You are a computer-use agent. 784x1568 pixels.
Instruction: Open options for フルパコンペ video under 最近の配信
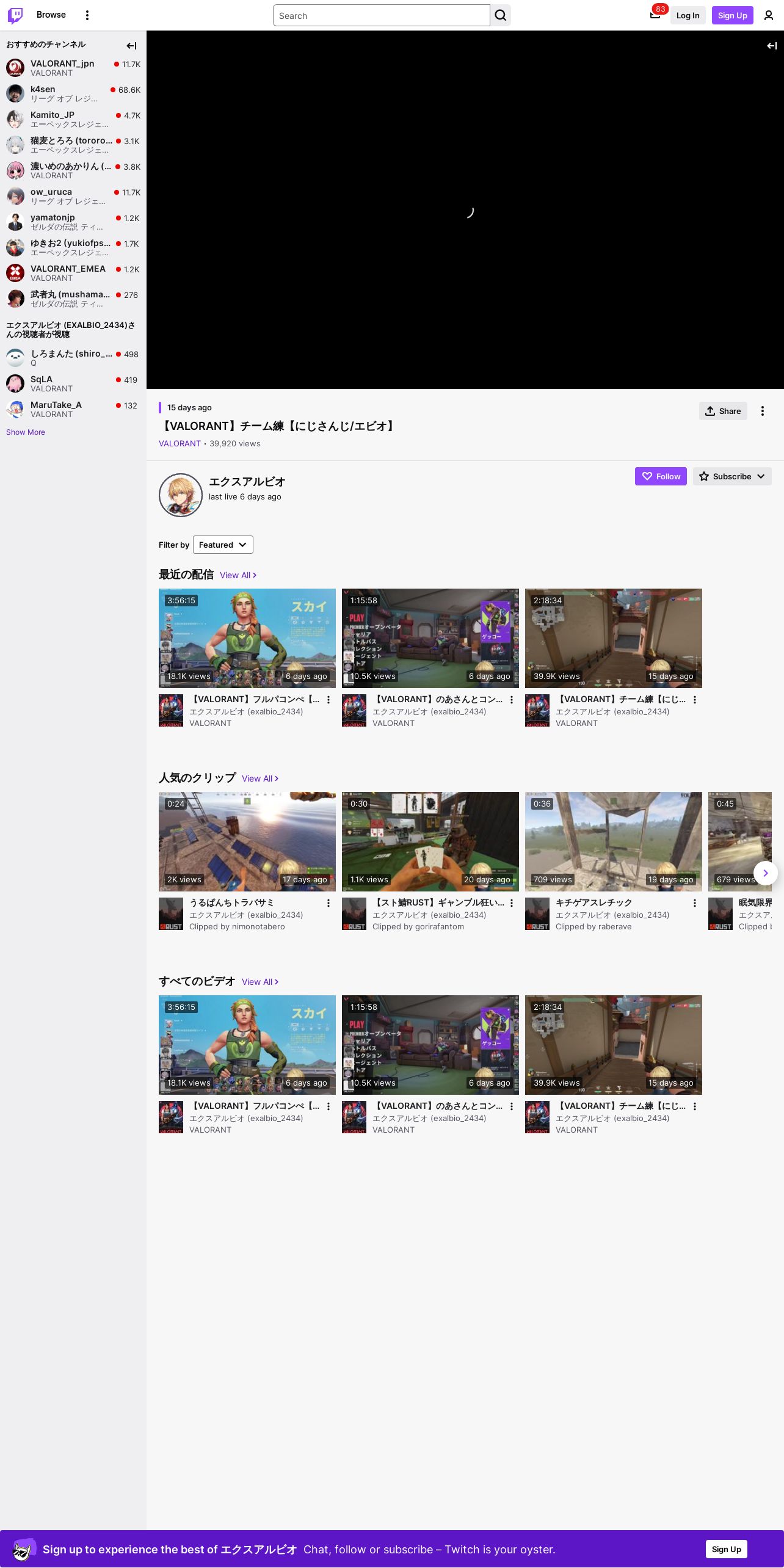tap(328, 700)
